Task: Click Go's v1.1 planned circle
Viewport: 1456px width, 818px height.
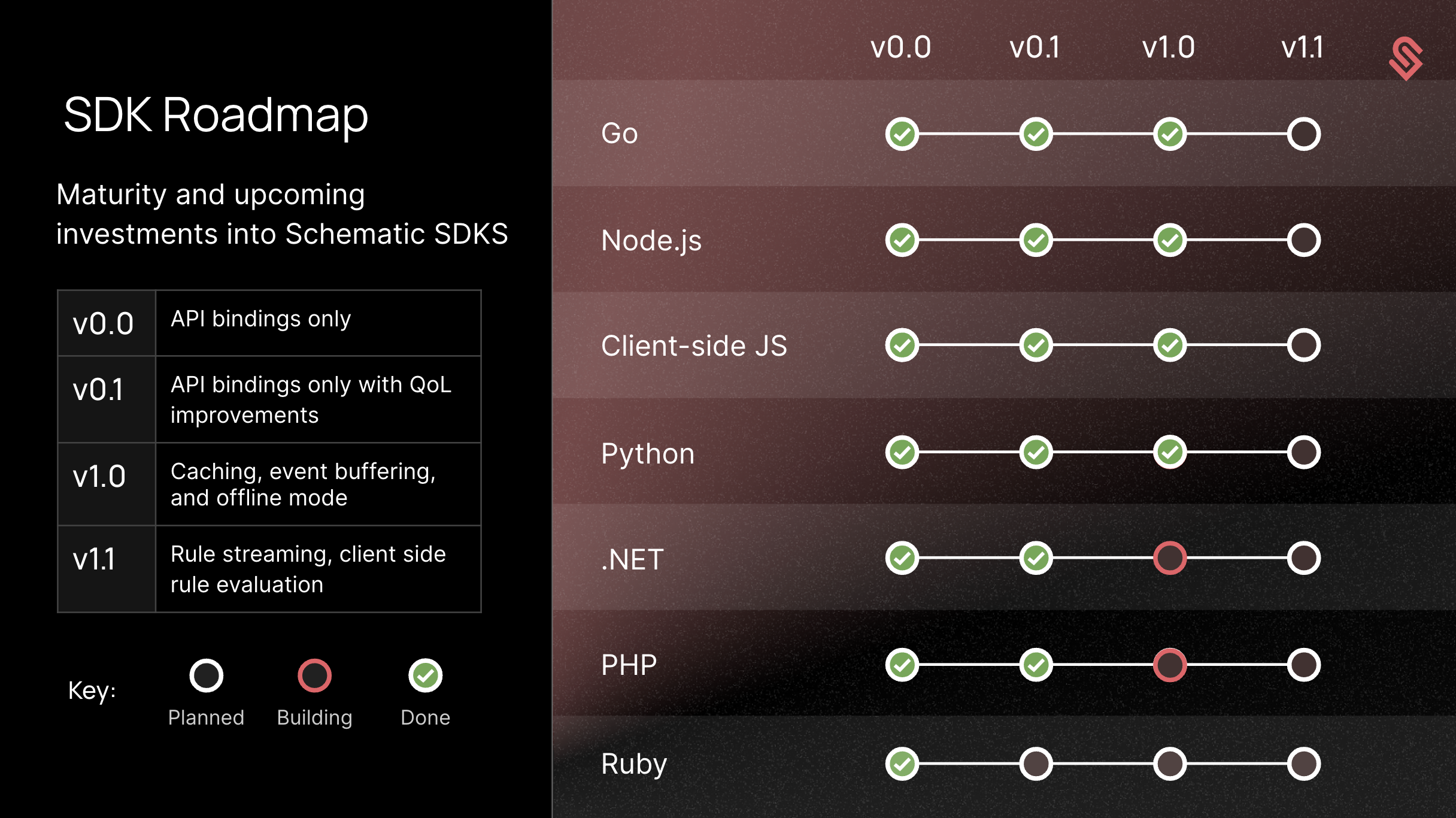Action: pyautogui.click(x=1304, y=134)
